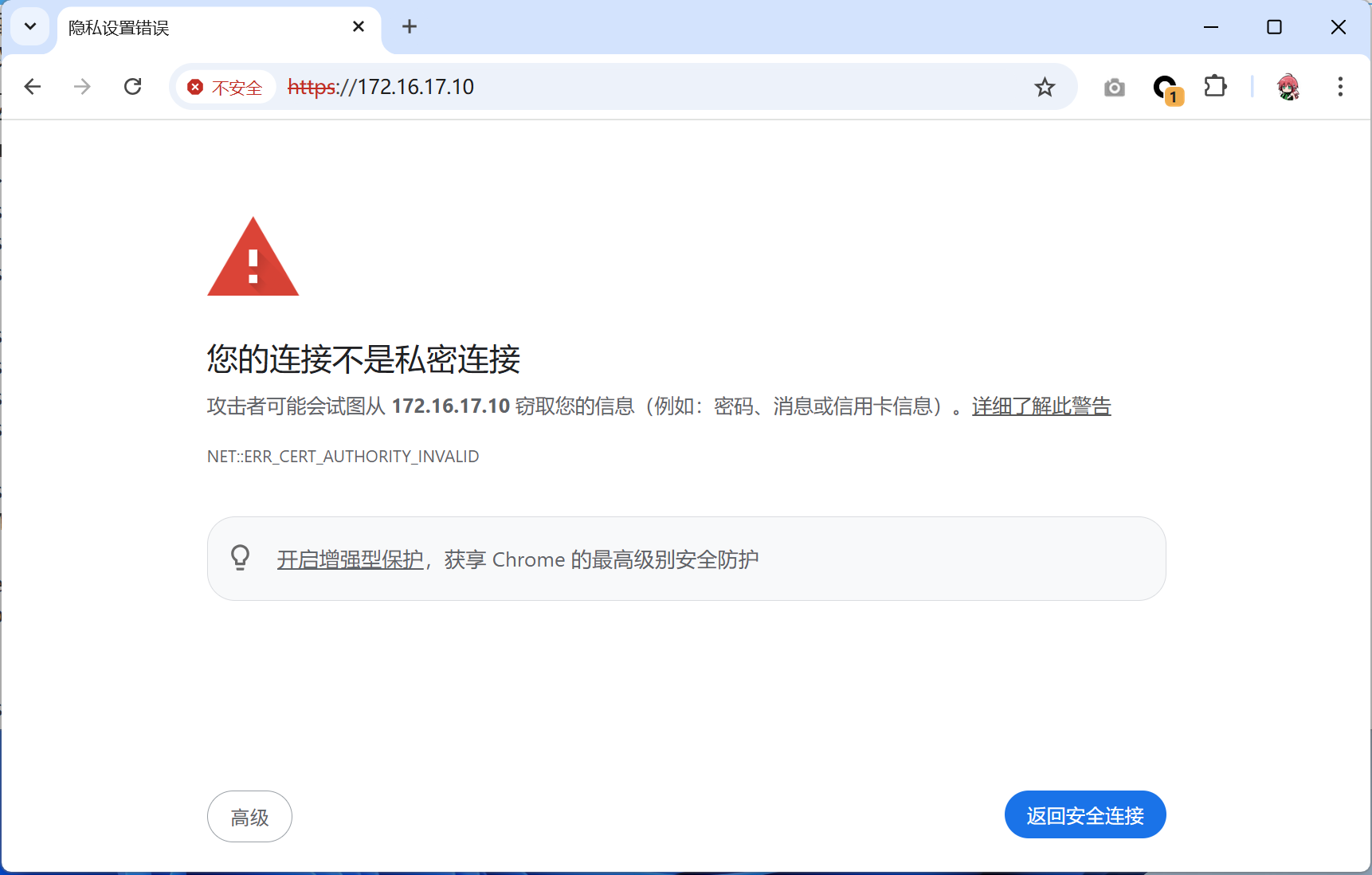Expand the tab search dropdown arrow
This screenshot has width=1372, height=875.
click(x=30, y=27)
